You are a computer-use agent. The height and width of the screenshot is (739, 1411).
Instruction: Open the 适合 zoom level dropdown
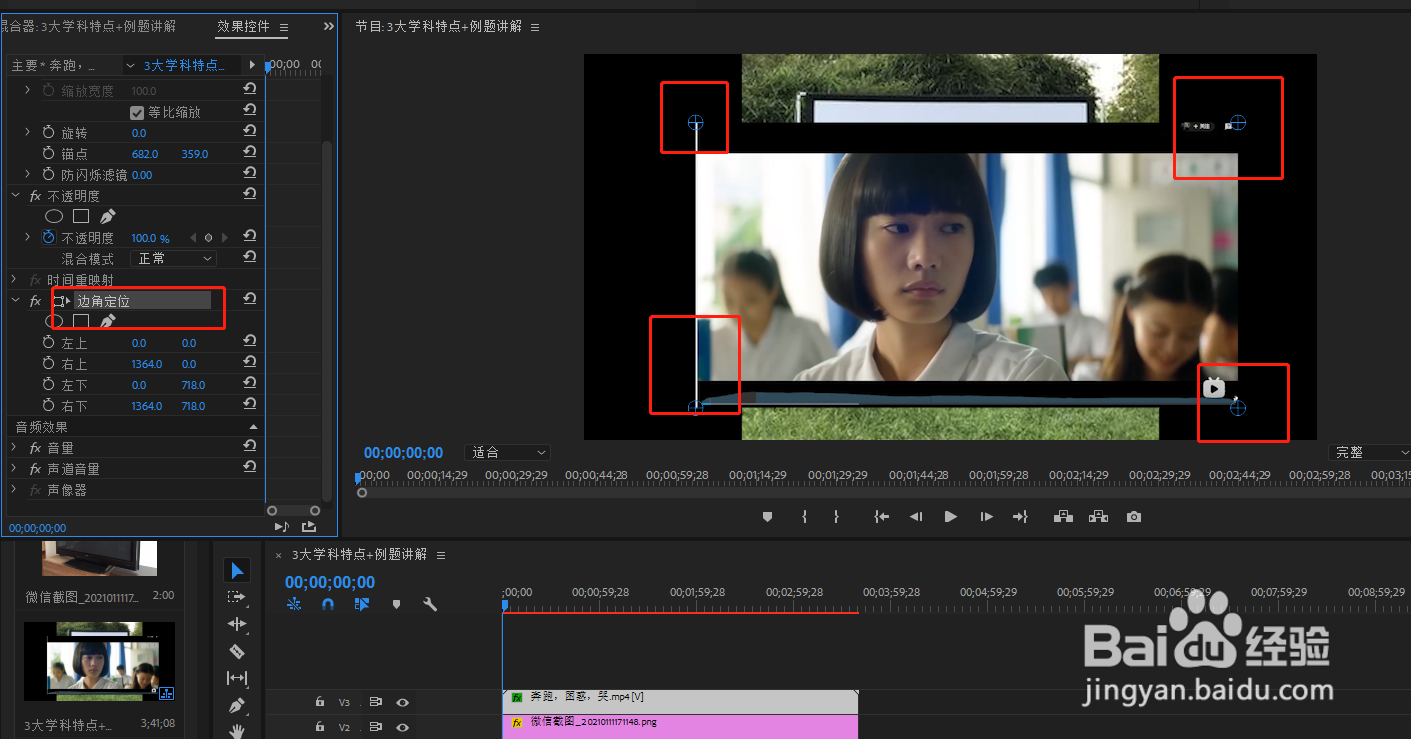click(509, 453)
